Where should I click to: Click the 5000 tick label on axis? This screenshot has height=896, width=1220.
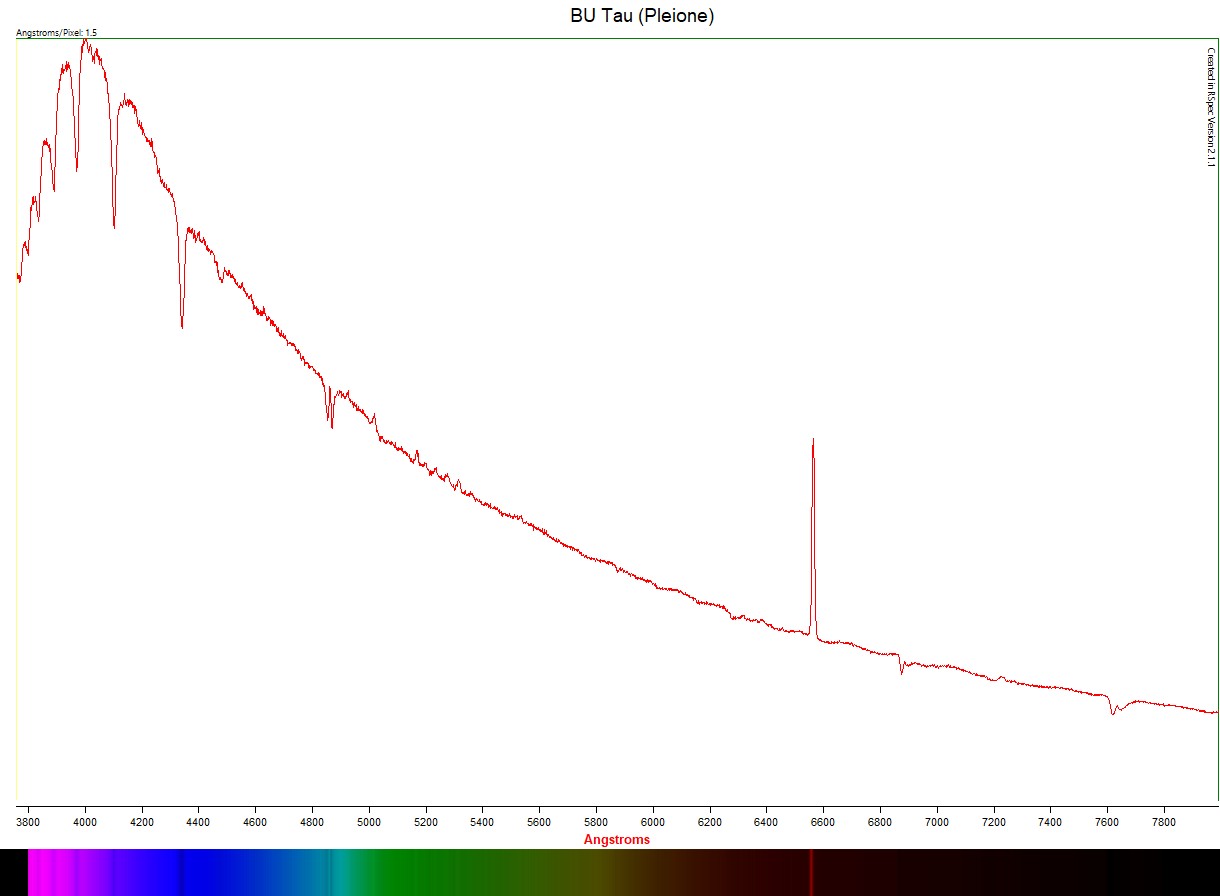point(369,824)
